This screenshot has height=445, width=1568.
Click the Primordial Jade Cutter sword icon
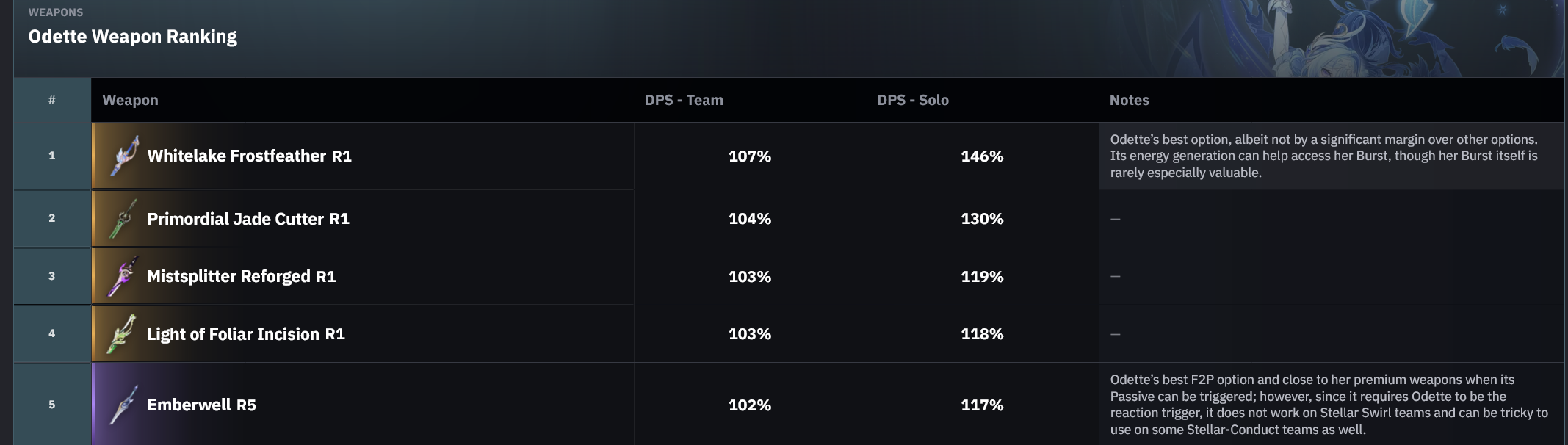pos(123,218)
